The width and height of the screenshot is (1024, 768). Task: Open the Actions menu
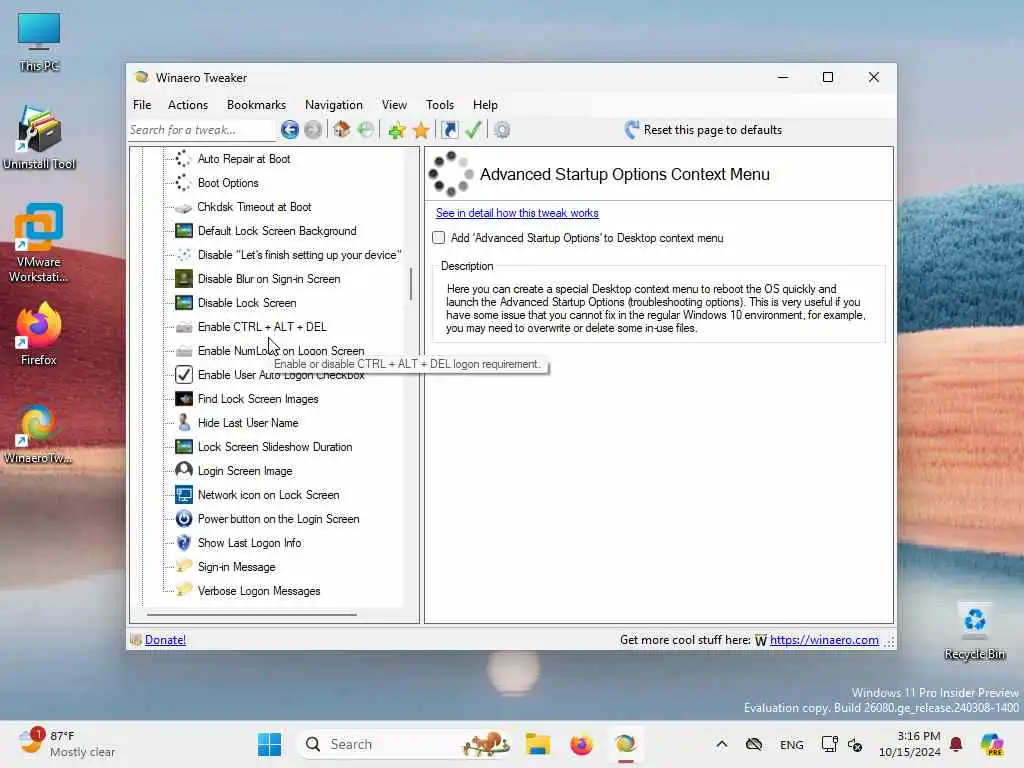point(187,104)
